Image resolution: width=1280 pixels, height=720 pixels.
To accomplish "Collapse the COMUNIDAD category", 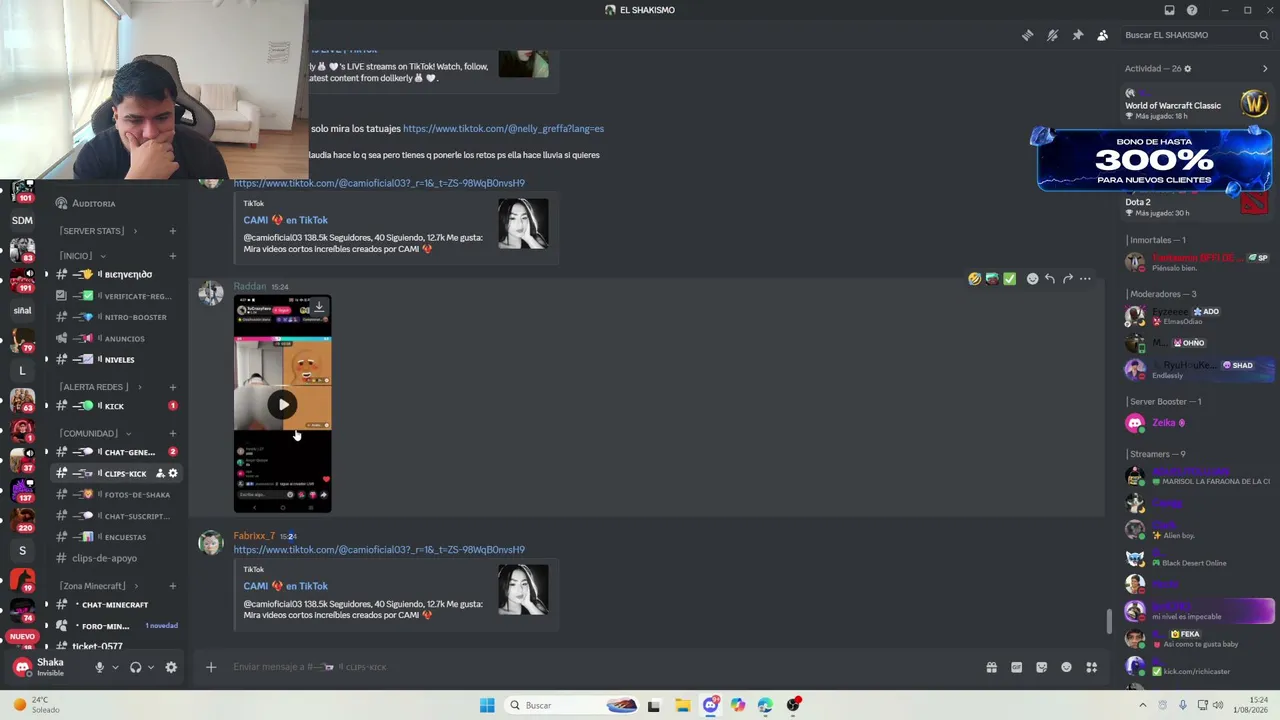I will (95, 434).
